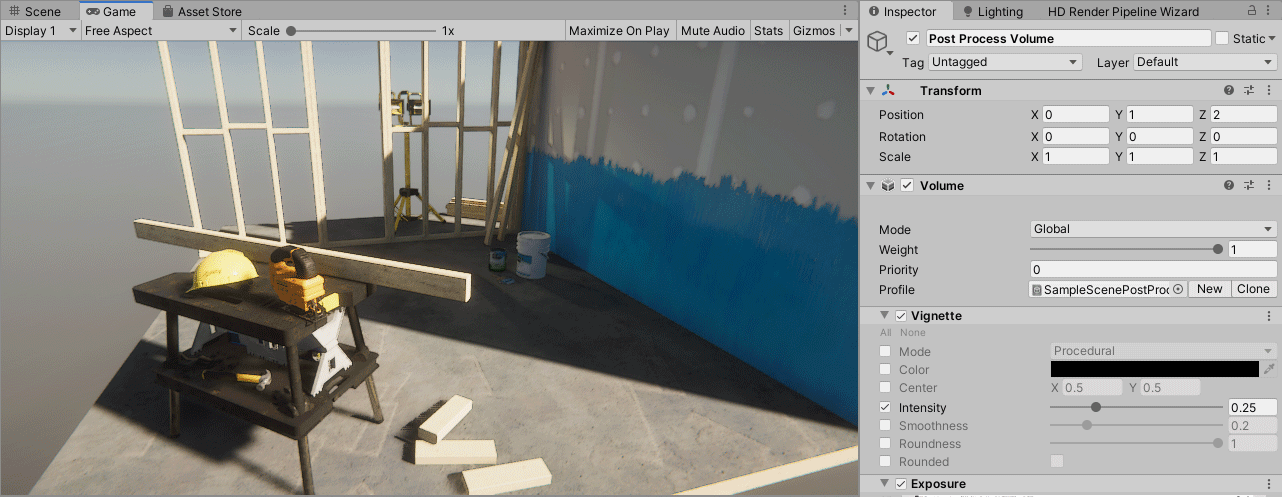1282x497 pixels.
Task: Click the New profile button
Action: (x=1210, y=289)
